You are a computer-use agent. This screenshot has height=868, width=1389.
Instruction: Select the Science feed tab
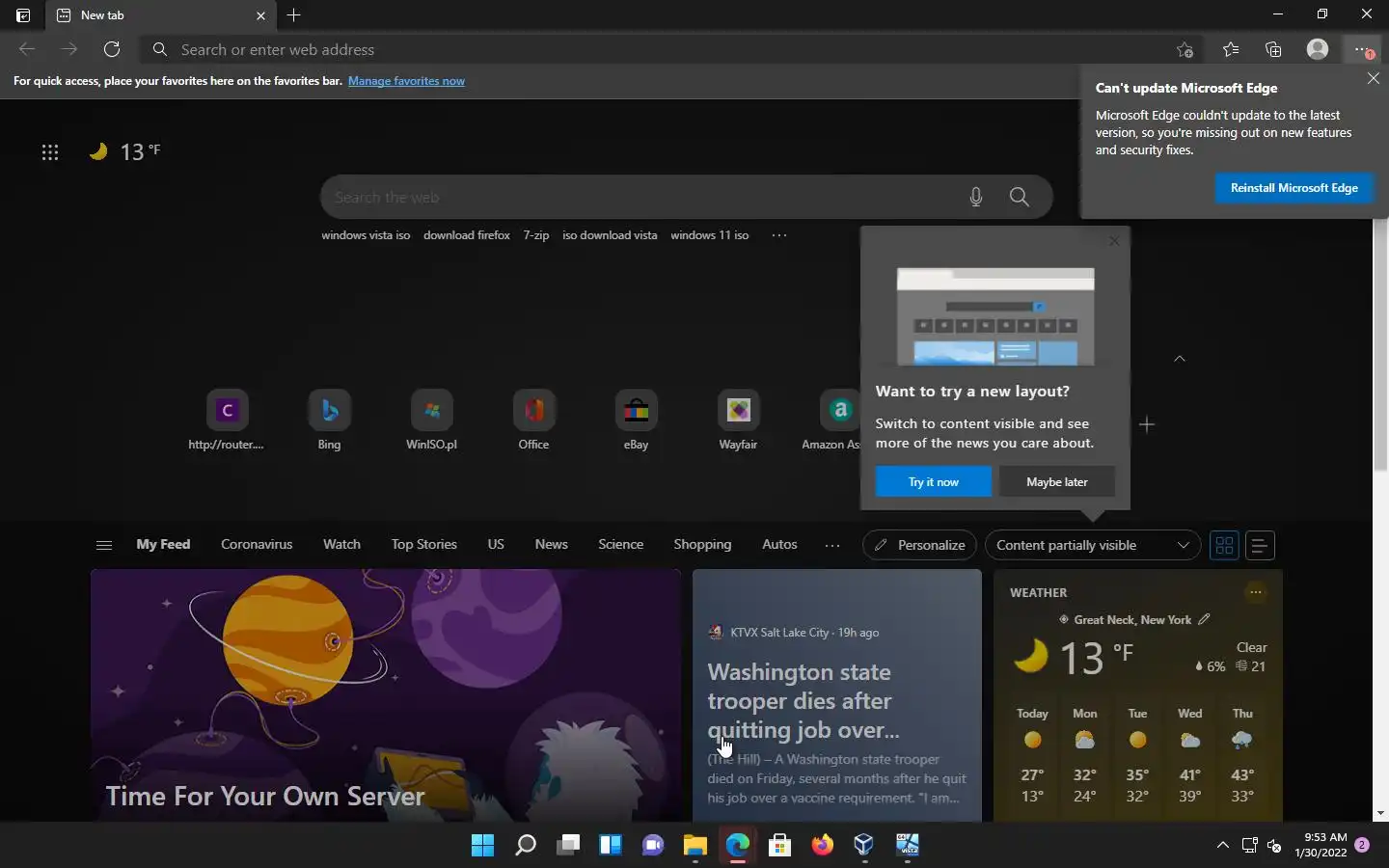(x=620, y=544)
